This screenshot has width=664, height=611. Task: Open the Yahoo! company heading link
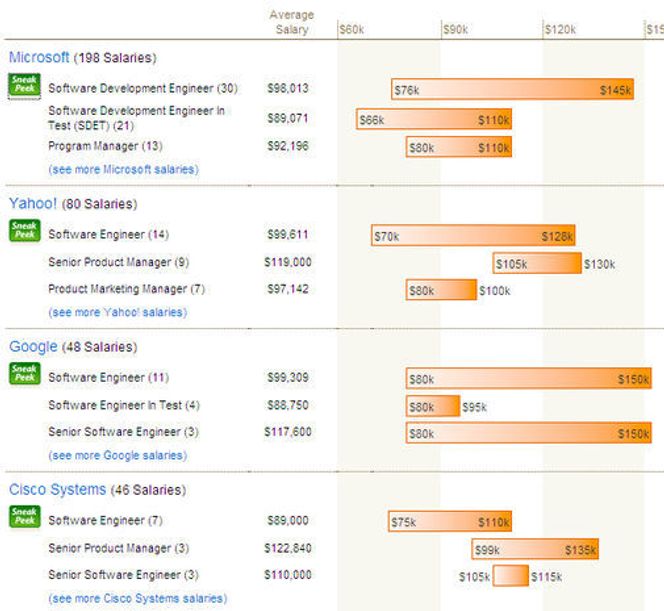coord(33,203)
